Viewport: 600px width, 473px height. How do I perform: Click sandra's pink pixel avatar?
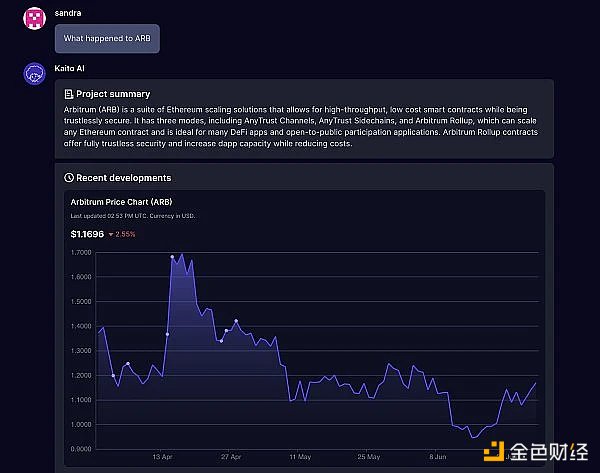pyautogui.click(x=34, y=18)
